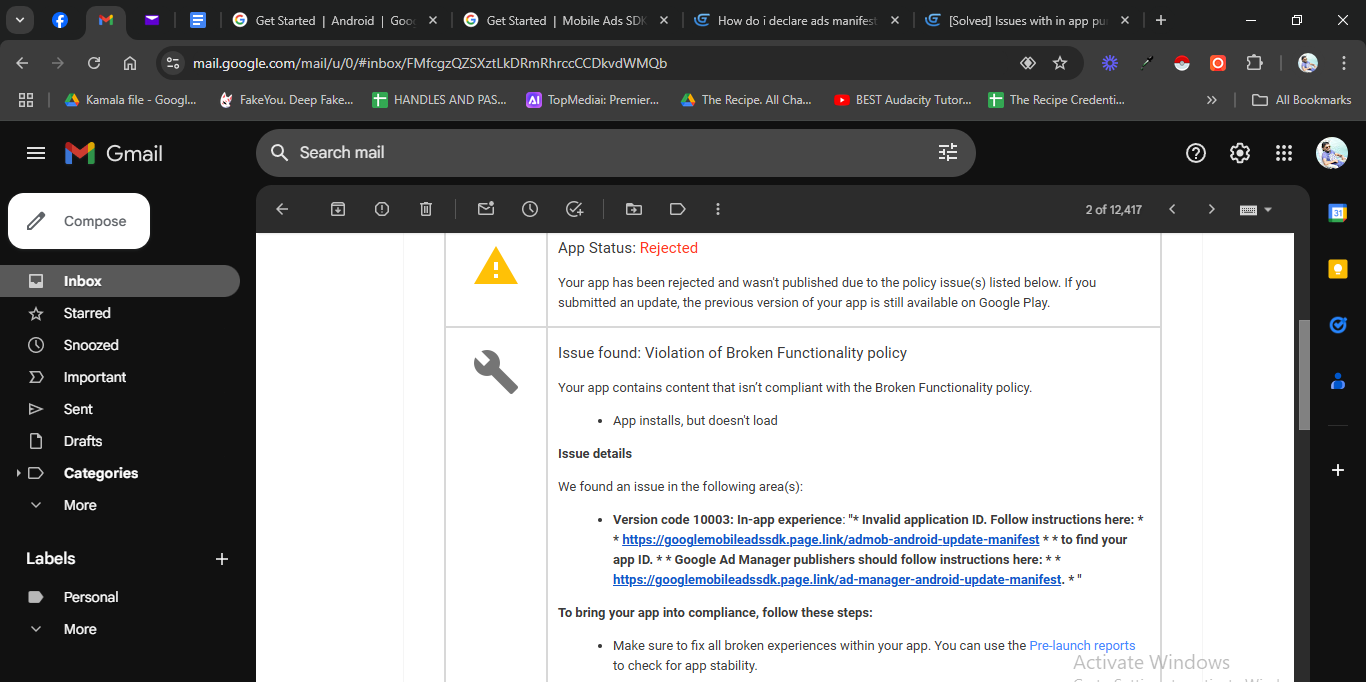This screenshot has height=682, width=1366.
Task: Switch to How do i declare ads manifest tab
Action: point(797,20)
